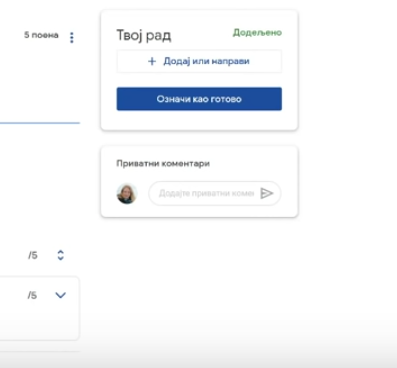
Task: Send the private comment with the arrow icon
Action: point(267,193)
